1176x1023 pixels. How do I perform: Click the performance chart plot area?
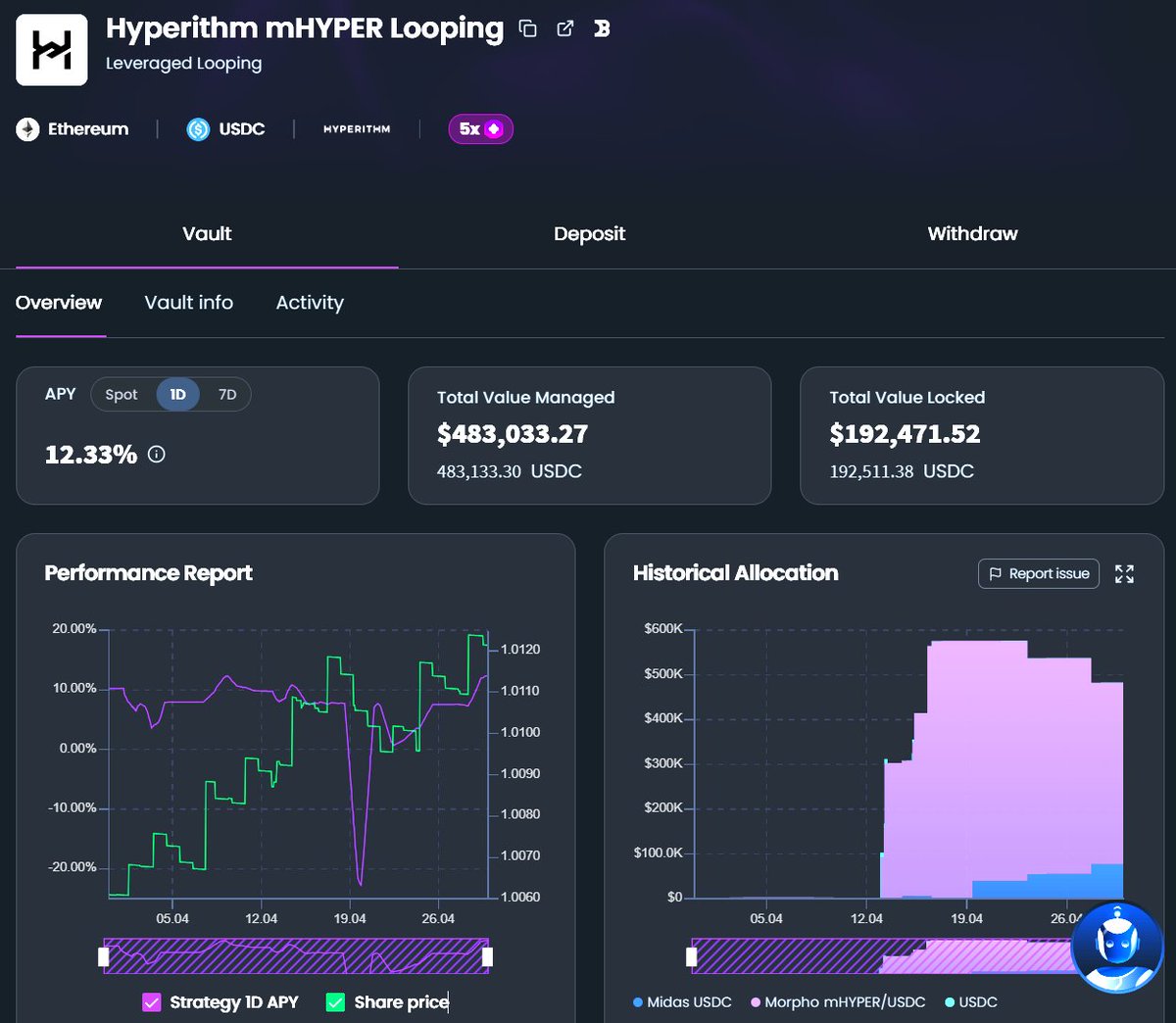[298, 762]
